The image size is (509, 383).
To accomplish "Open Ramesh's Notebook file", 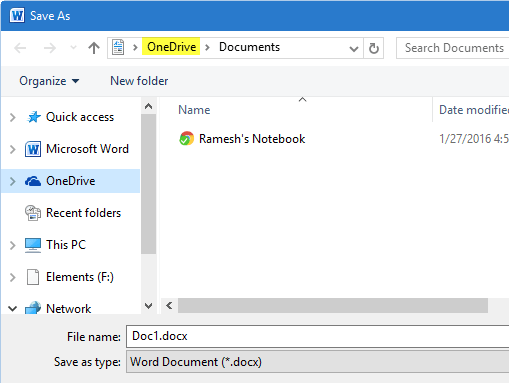I will click(242, 139).
